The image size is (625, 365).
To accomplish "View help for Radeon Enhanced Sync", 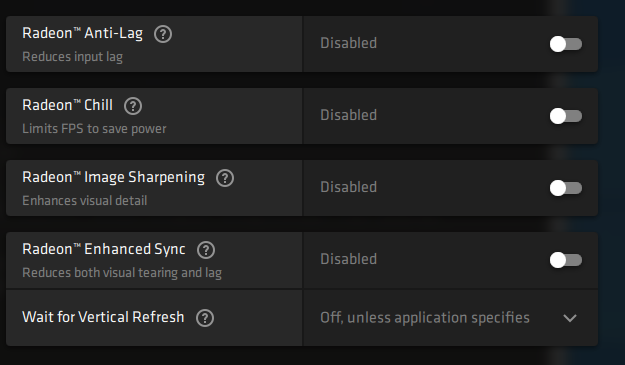I will pyautogui.click(x=206, y=250).
